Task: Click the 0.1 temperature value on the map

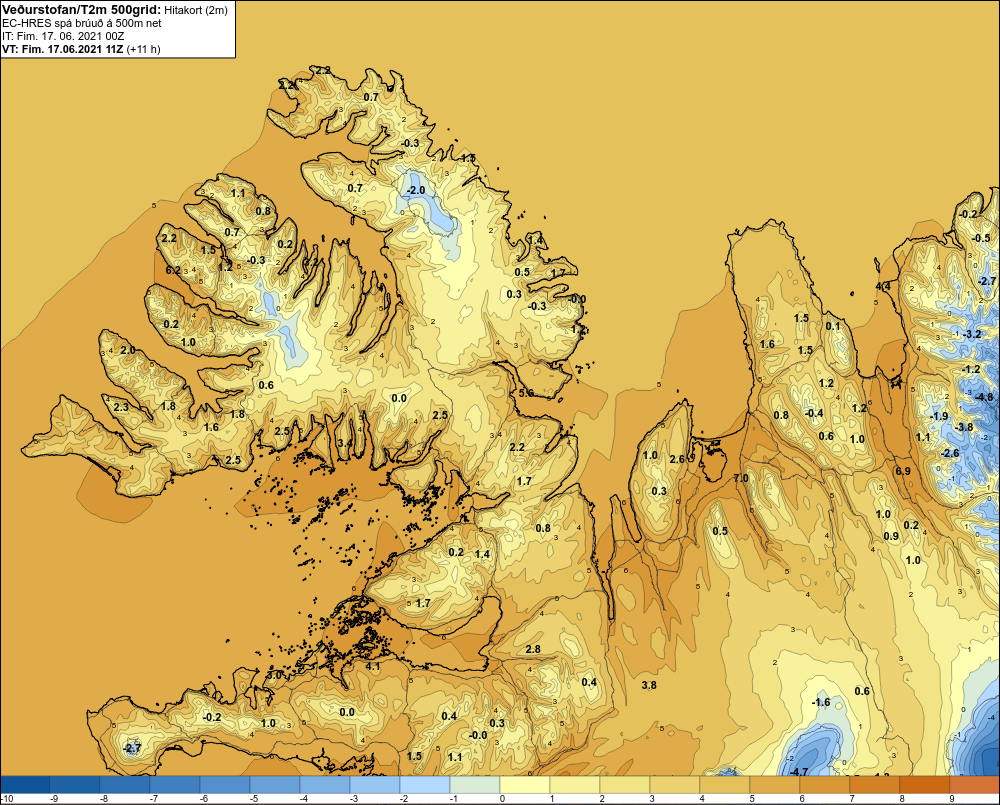Action: pos(833,326)
